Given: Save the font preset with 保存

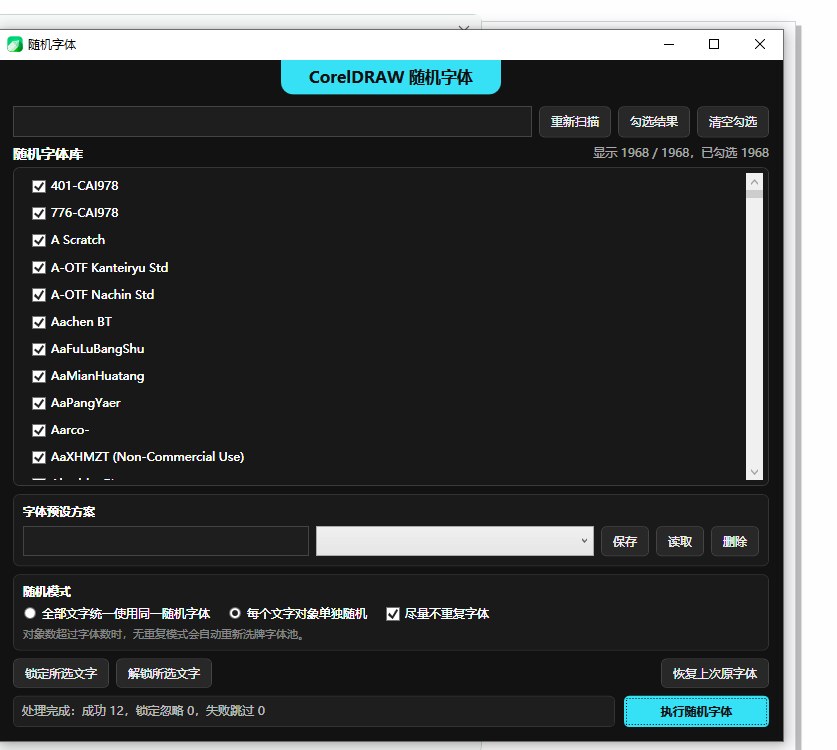Looking at the screenshot, I should pyautogui.click(x=625, y=541).
